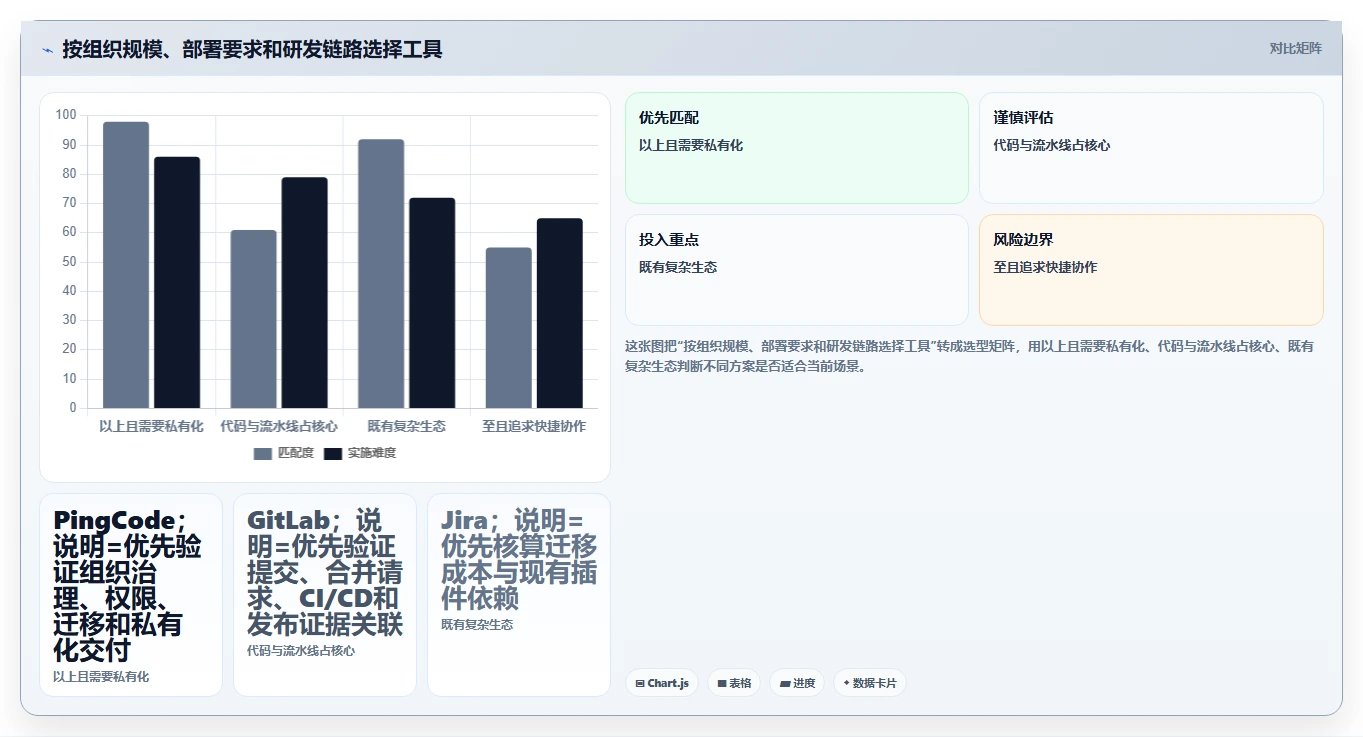
Task: Click the 数据卡片 tag
Action: 870,683
